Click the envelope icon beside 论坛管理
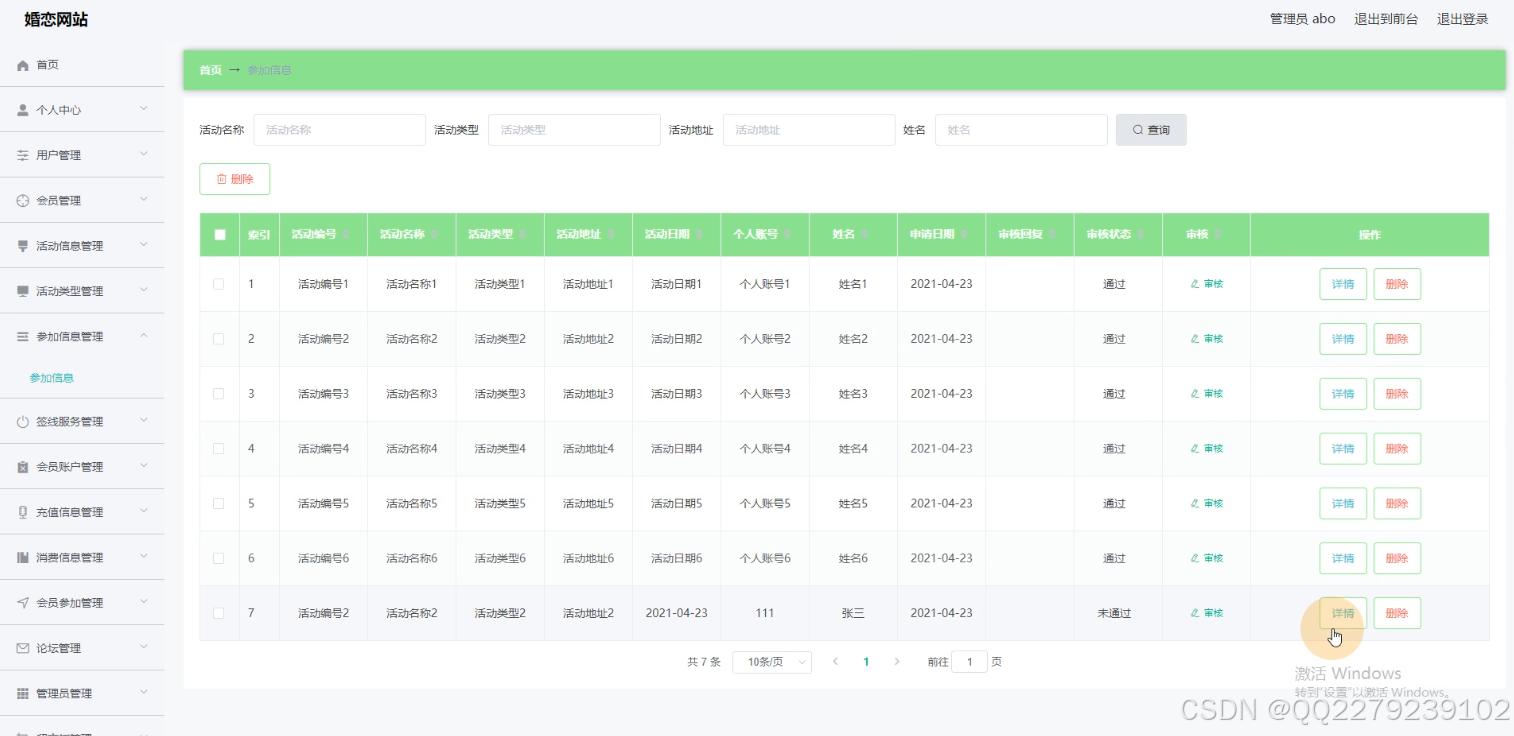The width and height of the screenshot is (1514, 736). point(23,648)
